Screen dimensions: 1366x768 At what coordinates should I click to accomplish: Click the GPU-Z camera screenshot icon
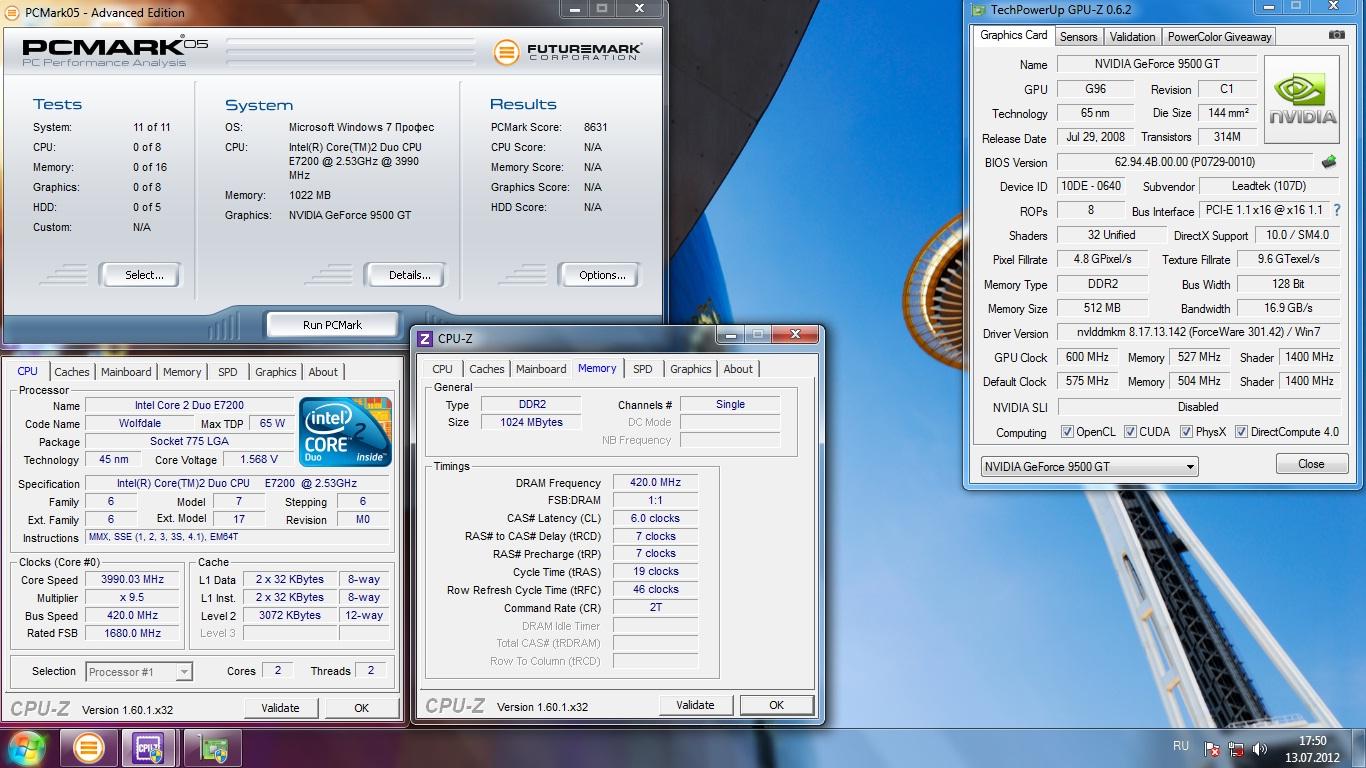1337,35
